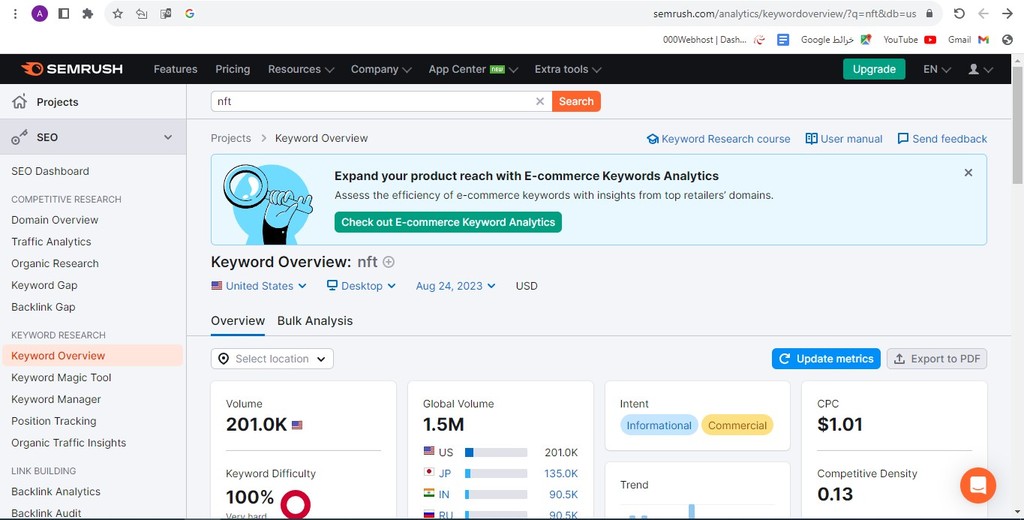Click the green Upgrade button
The height and width of the screenshot is (520, 1024).
[874, 69]
